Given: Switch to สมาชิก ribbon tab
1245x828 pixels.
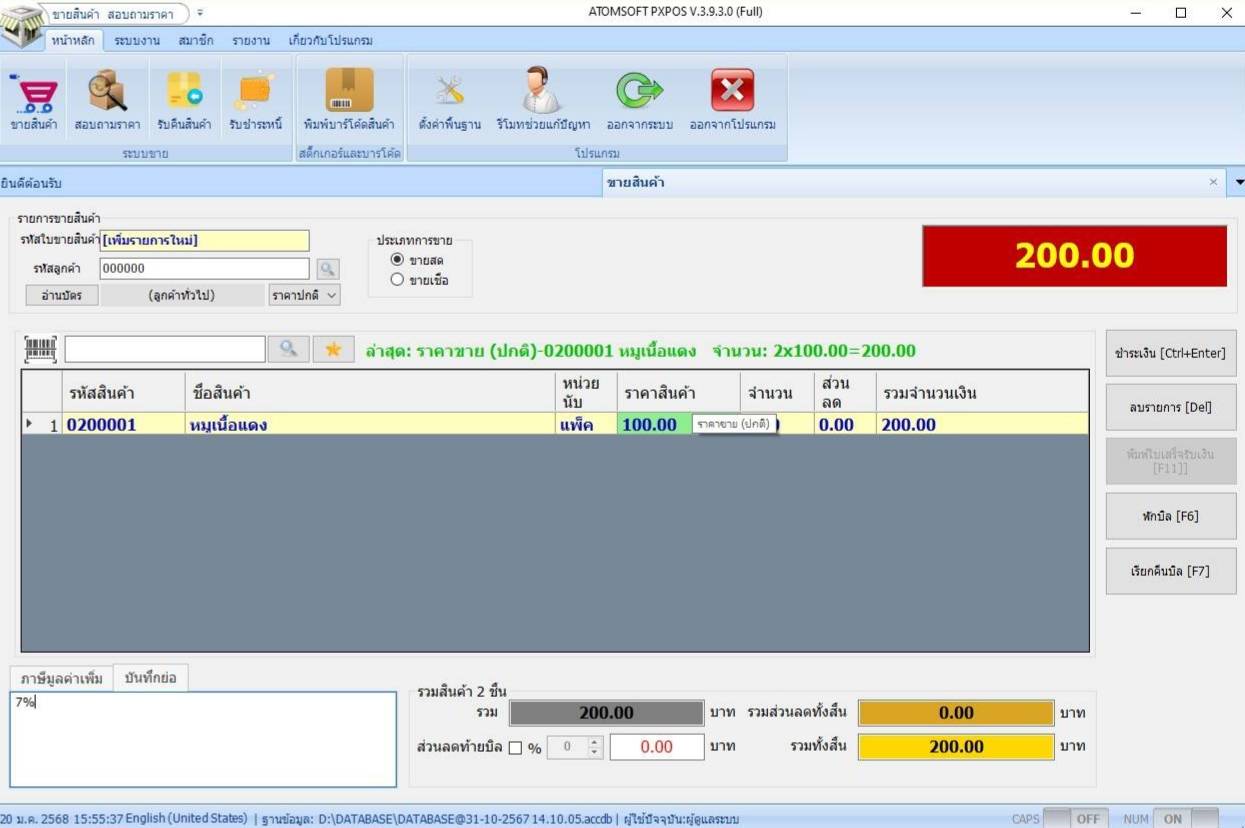Looking at the screenshot, I should click(x=196, y=41).
